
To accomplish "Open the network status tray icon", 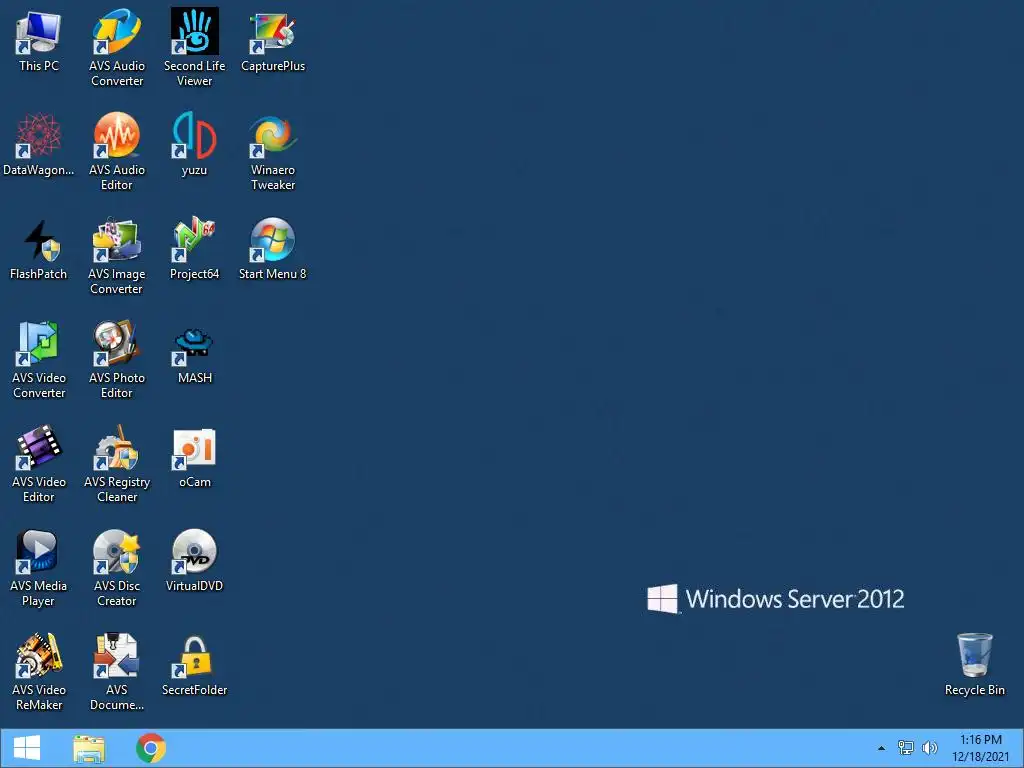I will [x=905, y=748].
